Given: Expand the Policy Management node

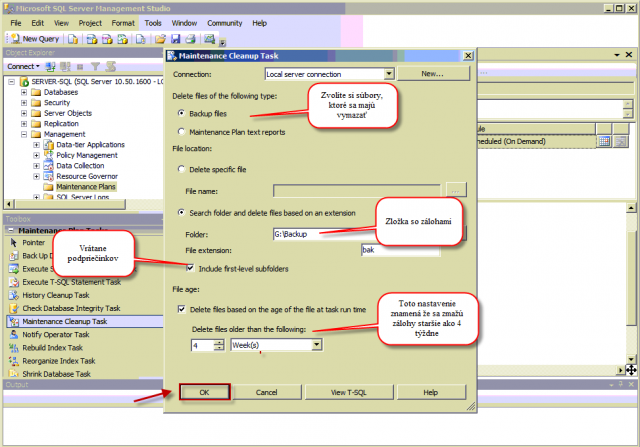Looking at the screenshot, I should [x=36, y=155].
